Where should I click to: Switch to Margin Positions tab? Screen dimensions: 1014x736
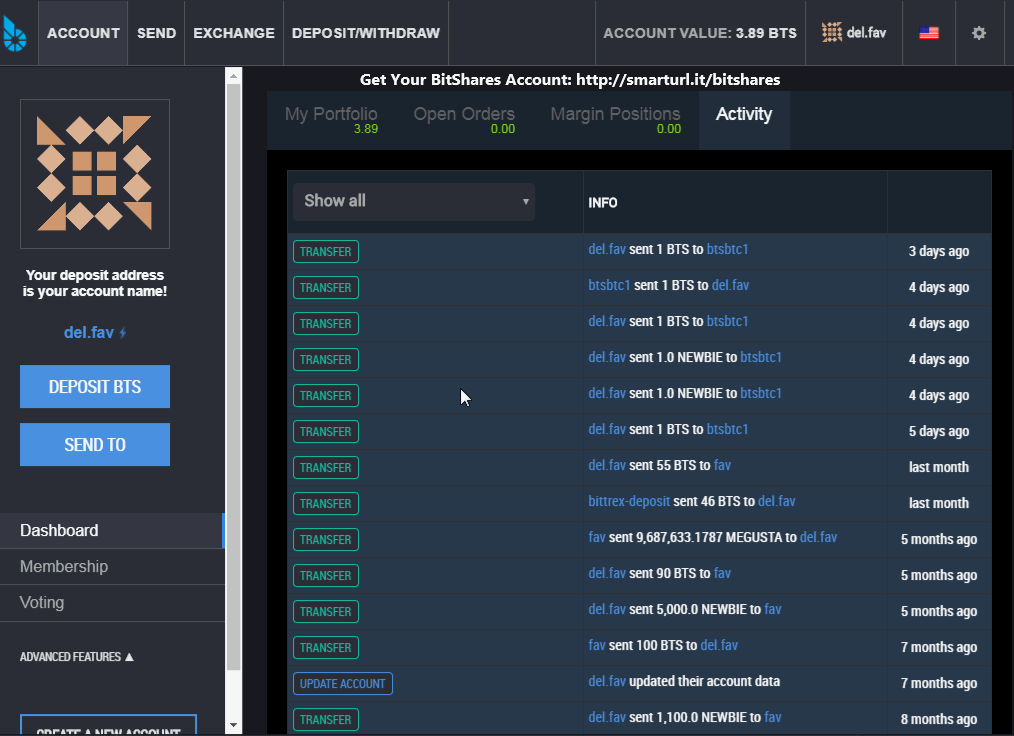tap(616, 120)
